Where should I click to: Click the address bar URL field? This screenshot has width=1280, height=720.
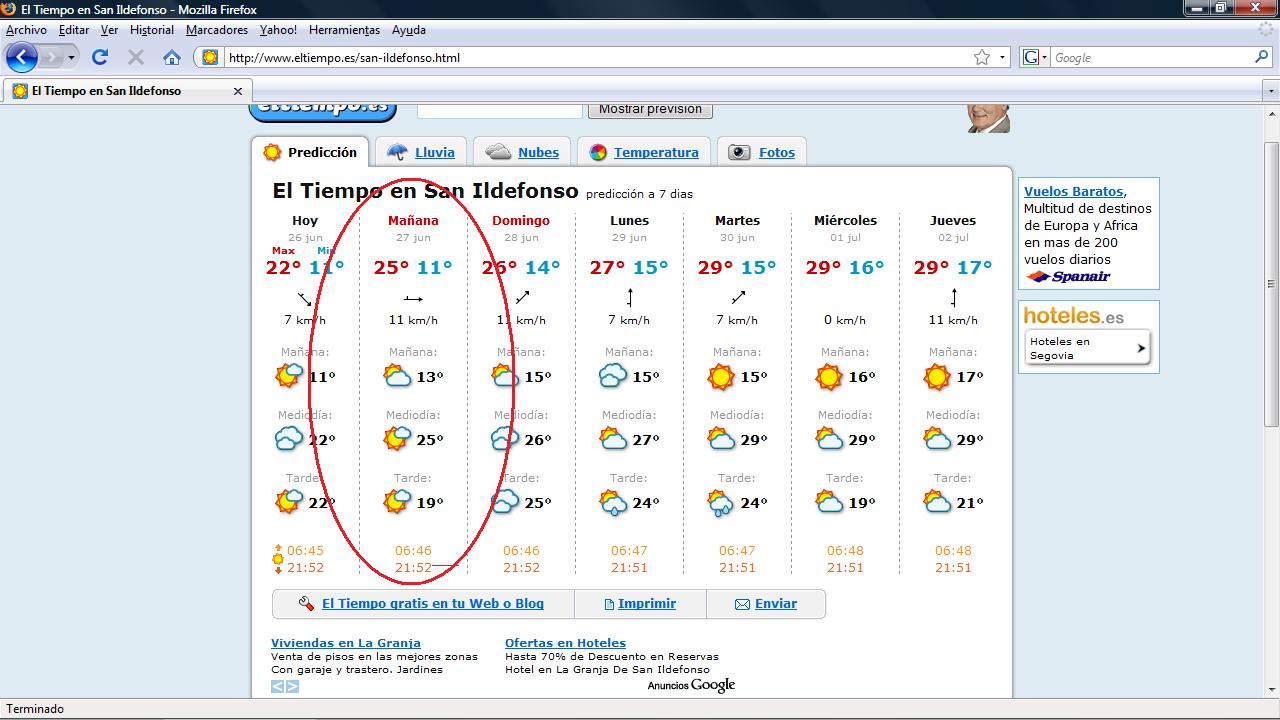click(x=590, y=57)
